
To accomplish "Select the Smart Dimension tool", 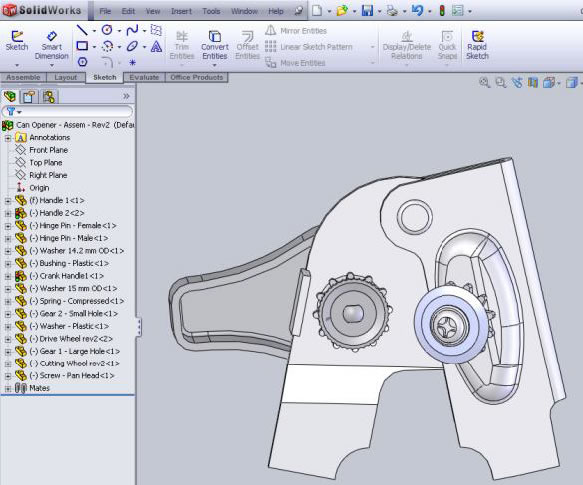I will 52,45.
